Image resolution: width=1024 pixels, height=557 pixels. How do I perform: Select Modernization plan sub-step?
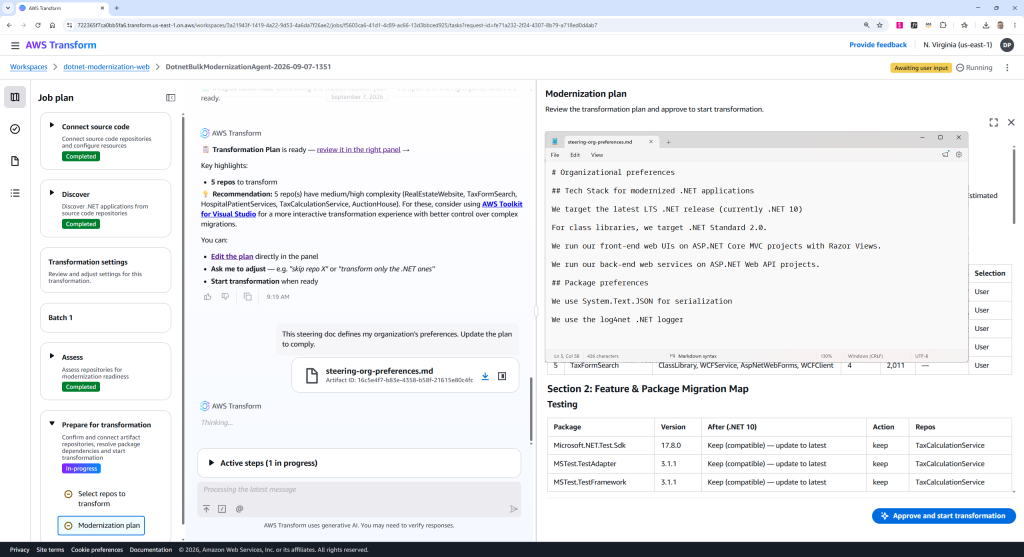pos(101,526)
